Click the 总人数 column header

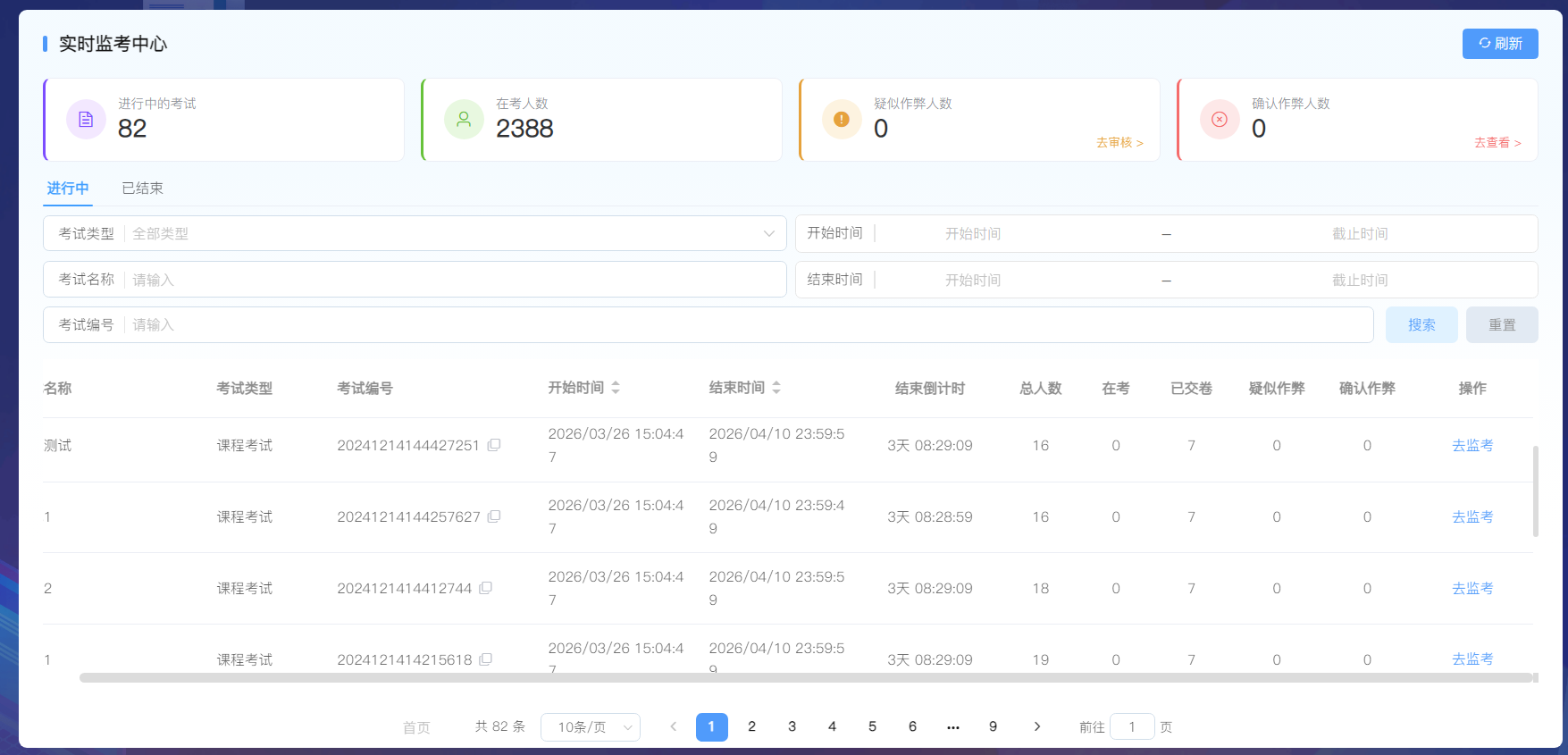(x=1041, y=389)
